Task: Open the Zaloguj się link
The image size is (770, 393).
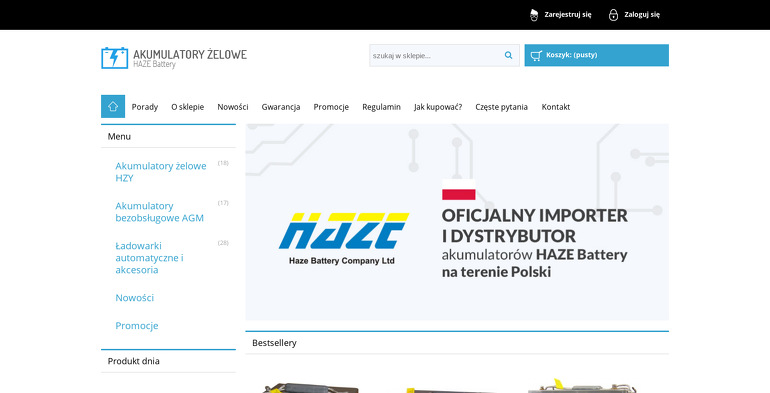Action: click(x=642, y=15)
